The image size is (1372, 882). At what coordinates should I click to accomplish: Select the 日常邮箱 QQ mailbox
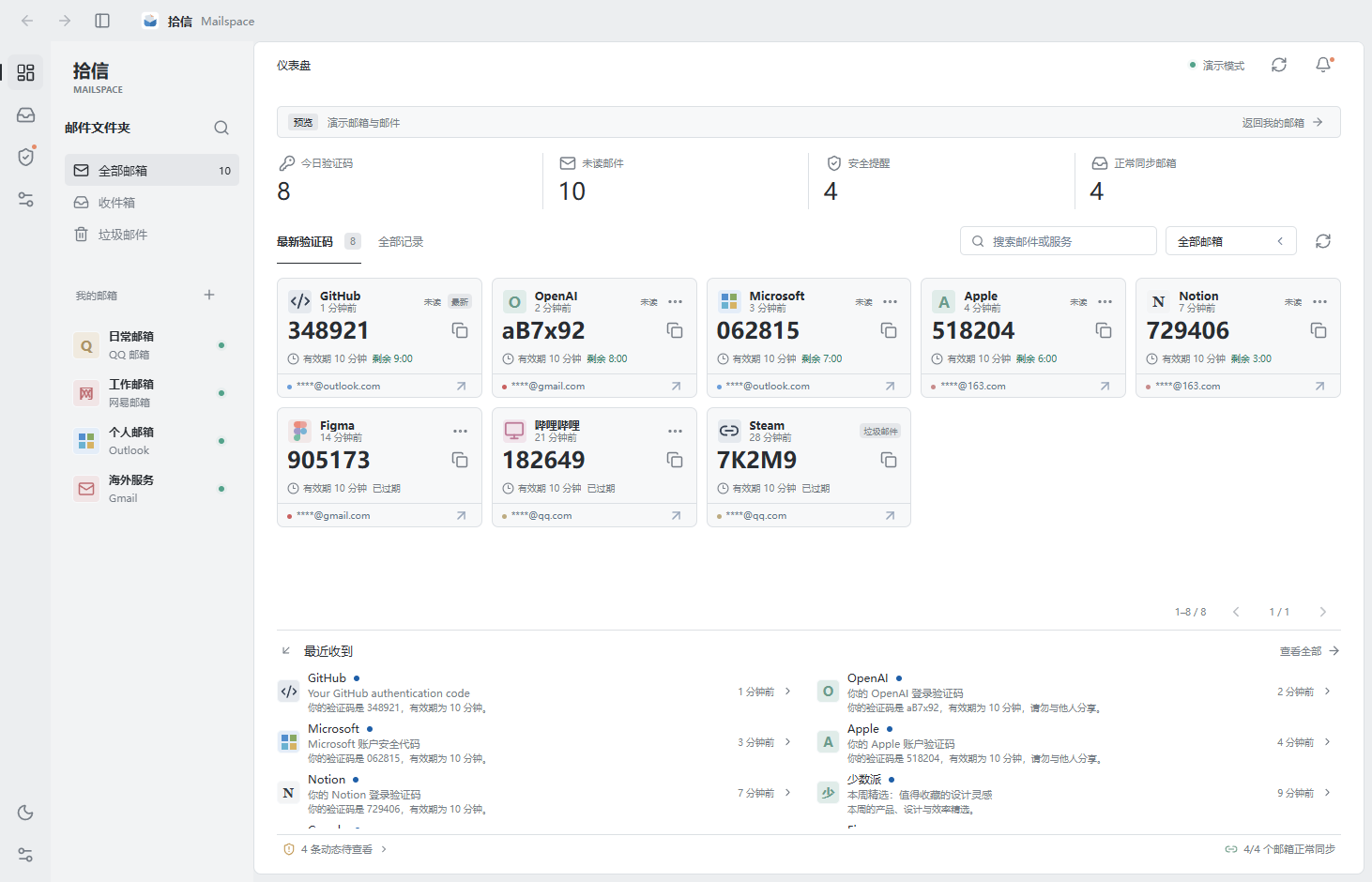pos(152,345)
